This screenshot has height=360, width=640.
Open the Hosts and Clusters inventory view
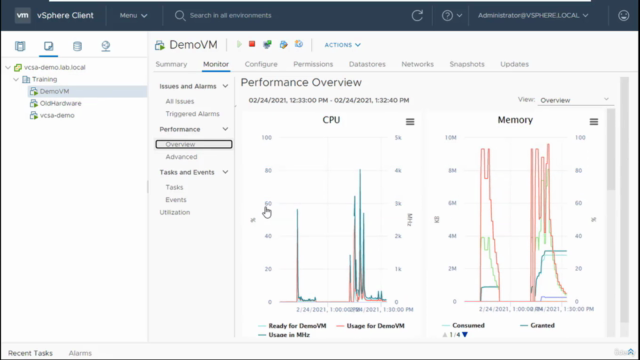(20, 46)
